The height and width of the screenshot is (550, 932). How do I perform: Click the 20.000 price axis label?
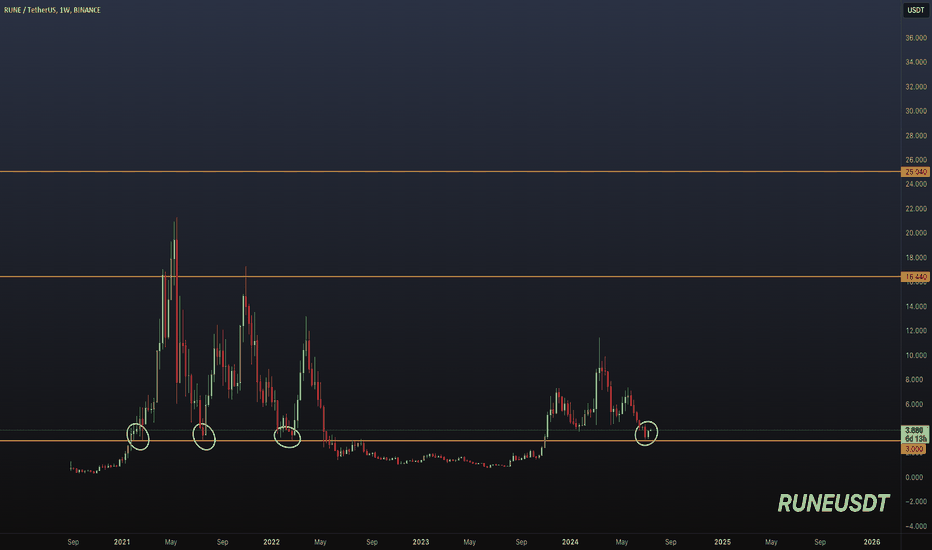(915, 233)
